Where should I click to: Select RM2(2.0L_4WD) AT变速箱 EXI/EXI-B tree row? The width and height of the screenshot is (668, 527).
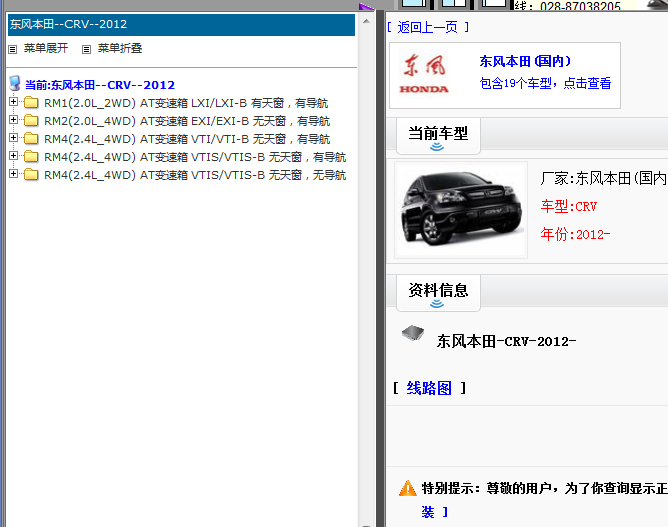point(187,121)
